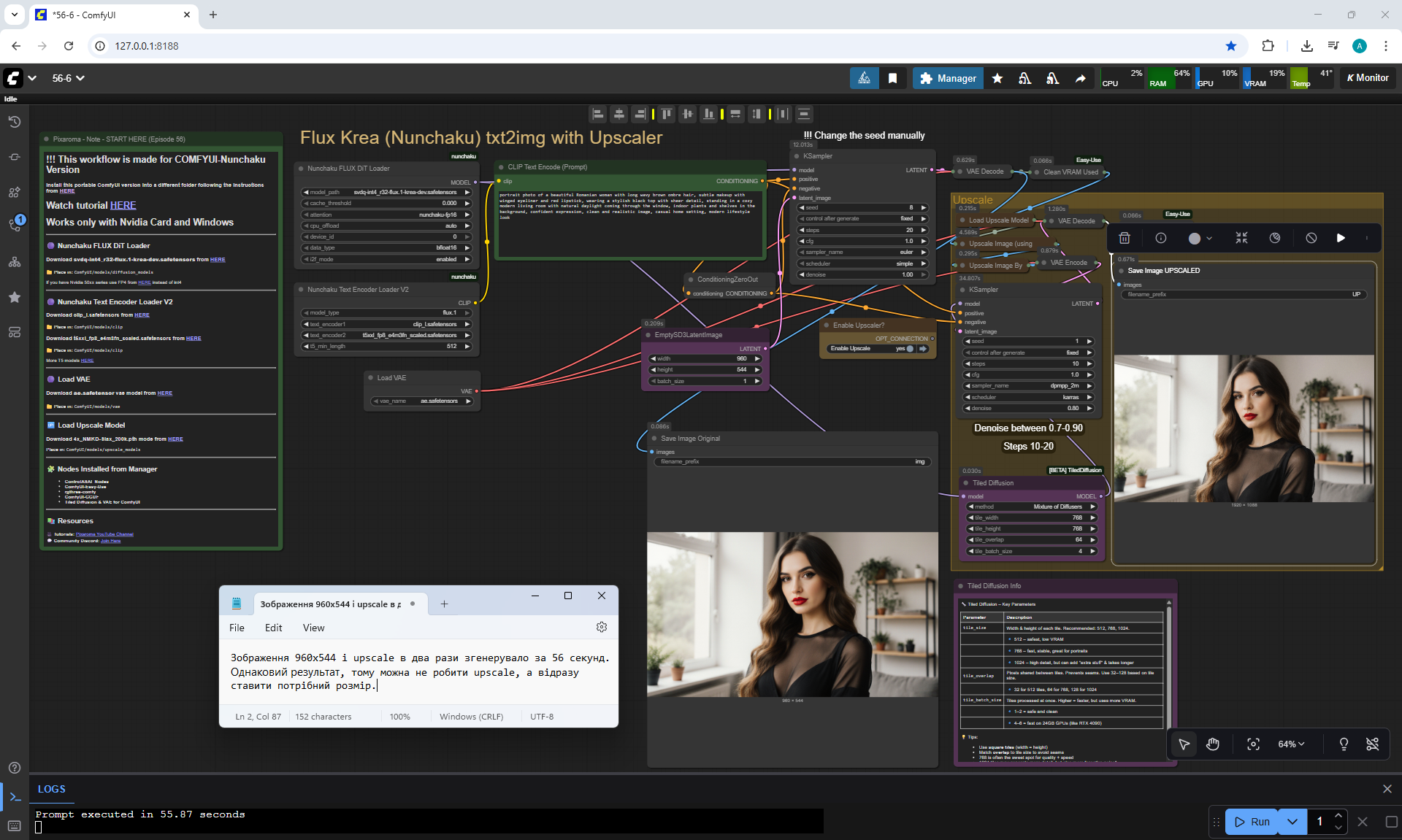Select the hand pan tool
The image size is (1402, 840).
pos(1213,744)
